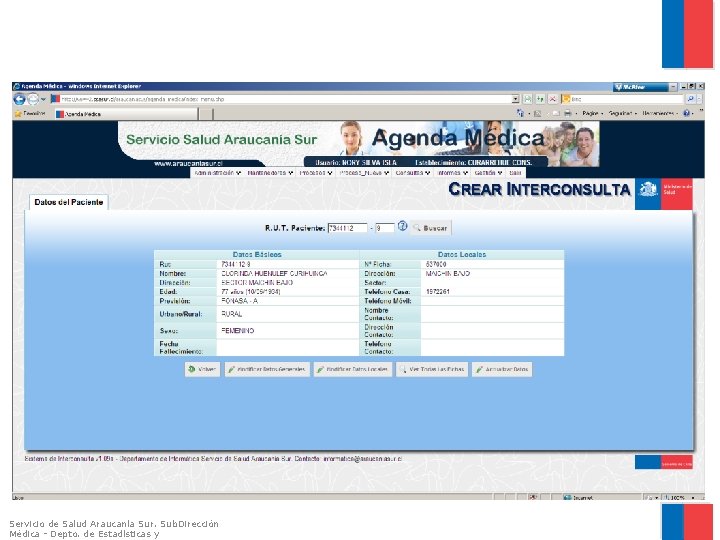This screenshot has height=540, width=720.
Task: Open the Informes menu
Action: coord(452,173)
